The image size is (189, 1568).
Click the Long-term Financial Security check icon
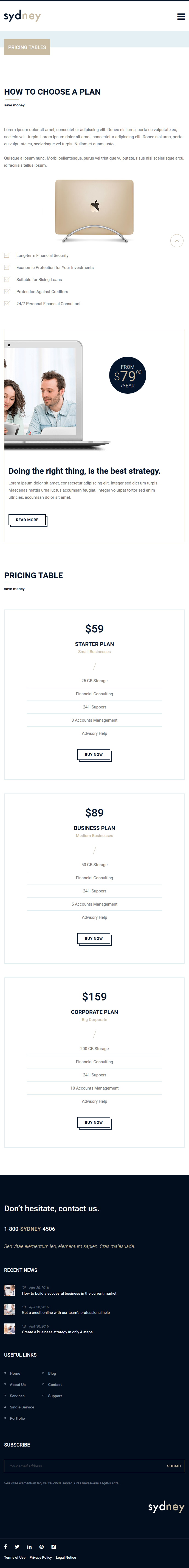pyautogui.click(x=7, y=256)
